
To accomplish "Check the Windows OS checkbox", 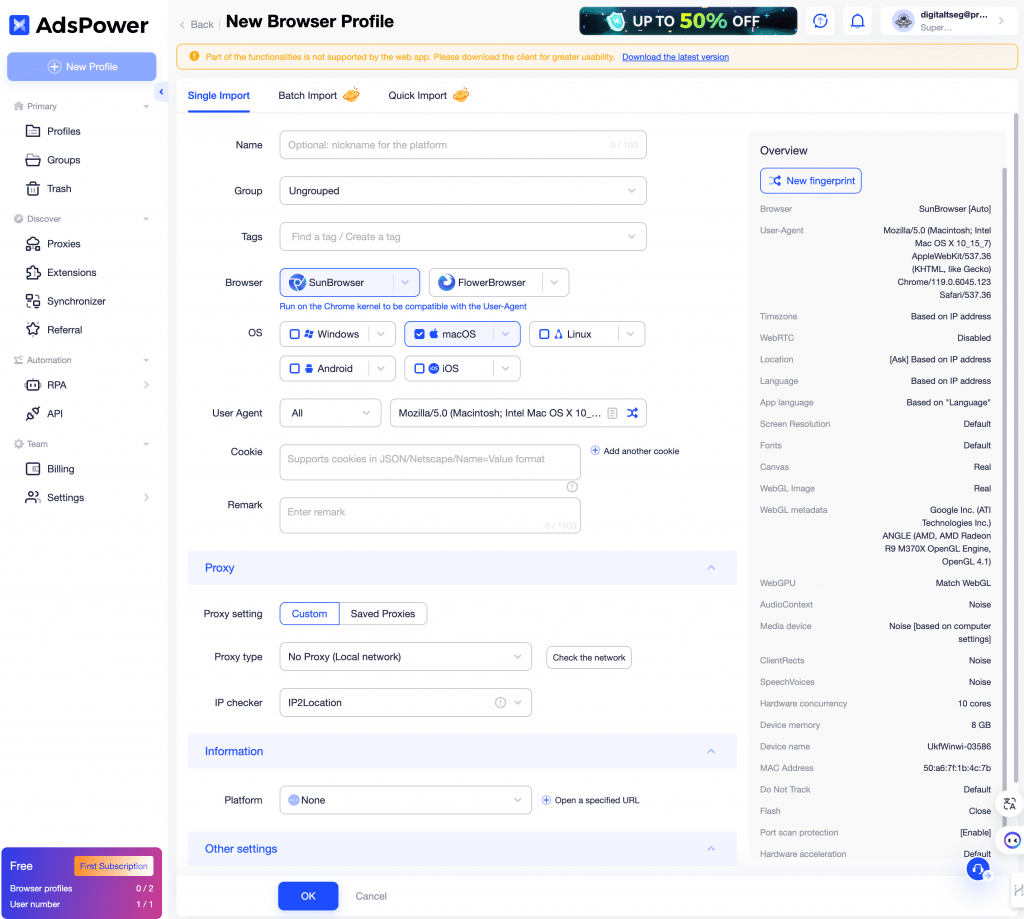I will 295,334.
